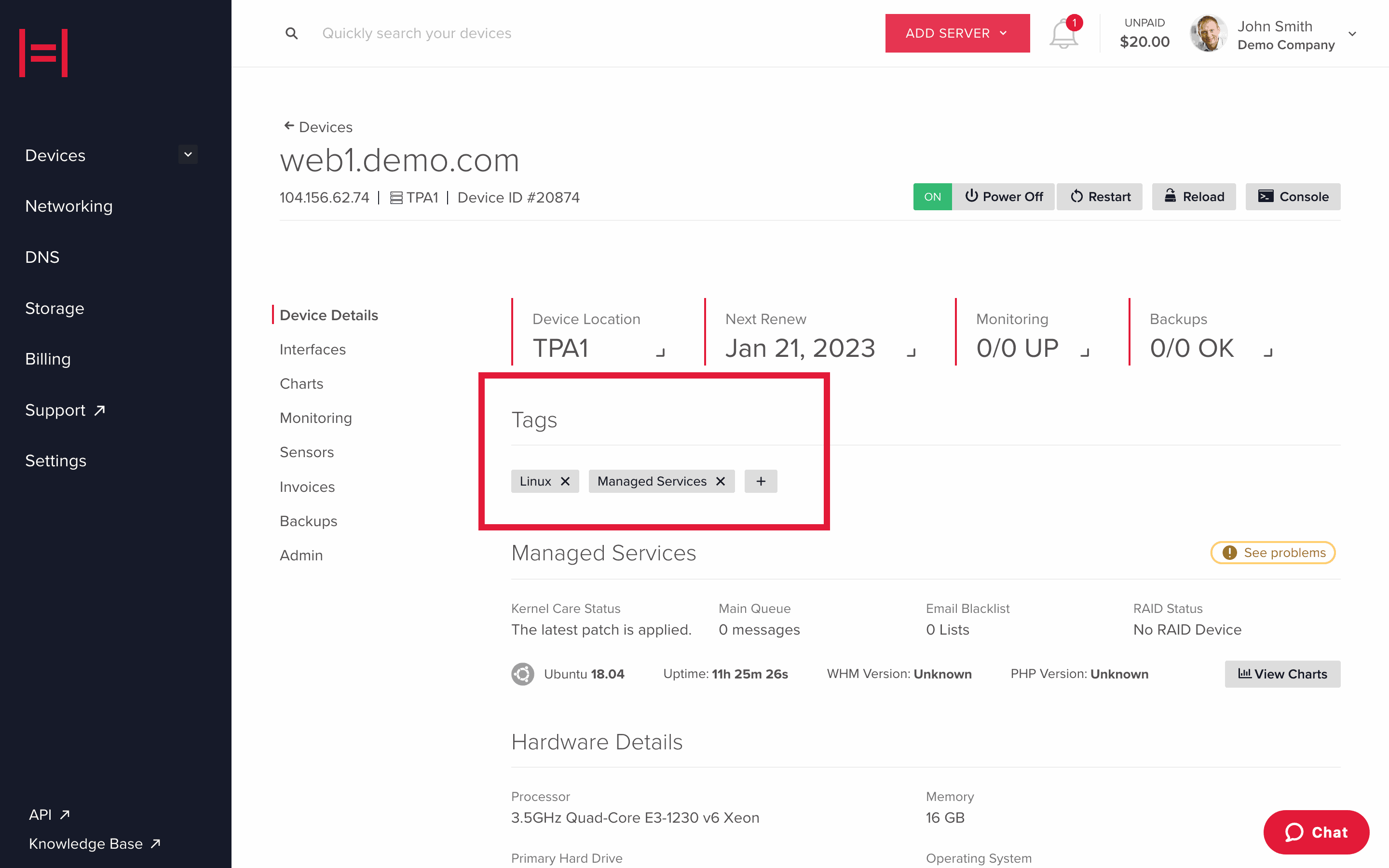Click the add new tag plus button

click(x=760, y=481)
